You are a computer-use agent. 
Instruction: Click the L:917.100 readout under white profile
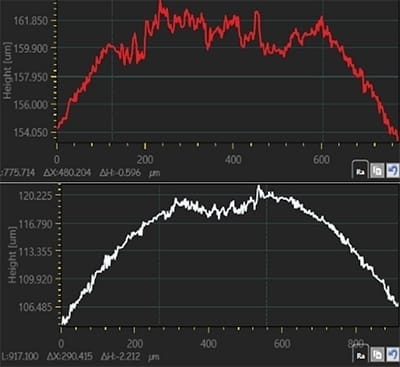19,356
